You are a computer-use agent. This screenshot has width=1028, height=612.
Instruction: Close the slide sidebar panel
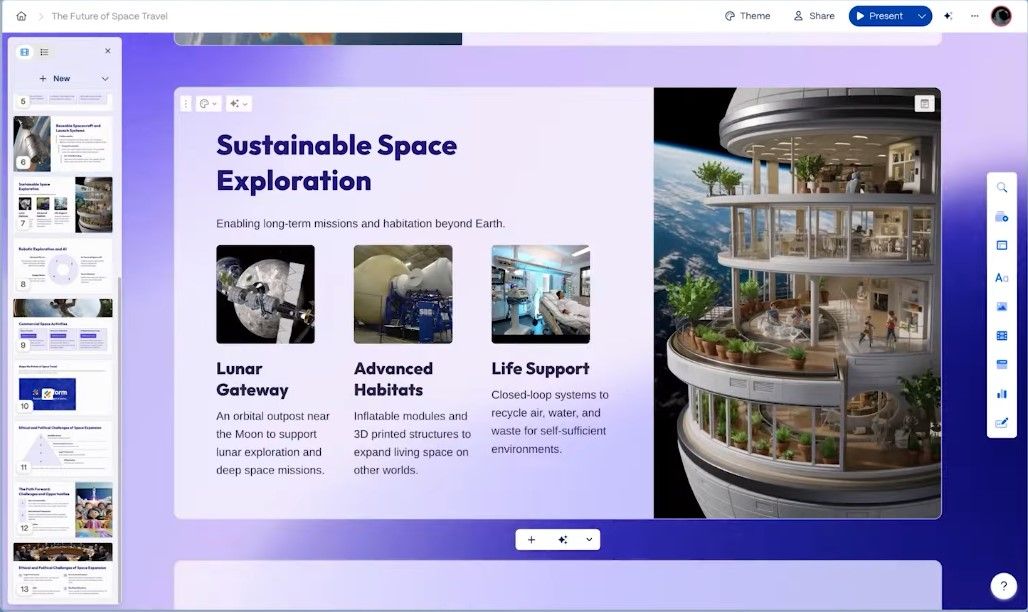(108, 51)
